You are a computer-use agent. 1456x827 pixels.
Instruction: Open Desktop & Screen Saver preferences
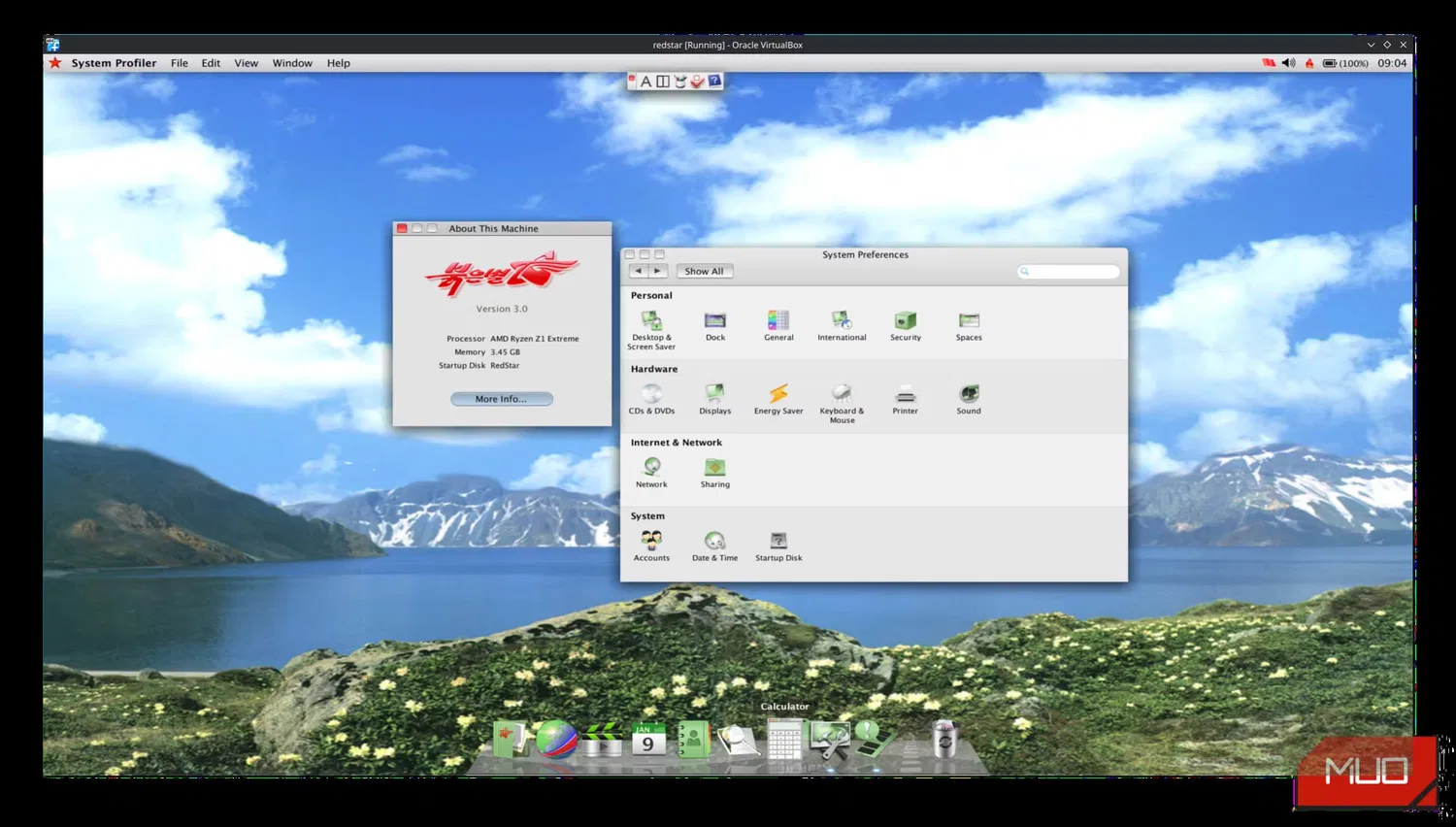click(x=651, y=330)
